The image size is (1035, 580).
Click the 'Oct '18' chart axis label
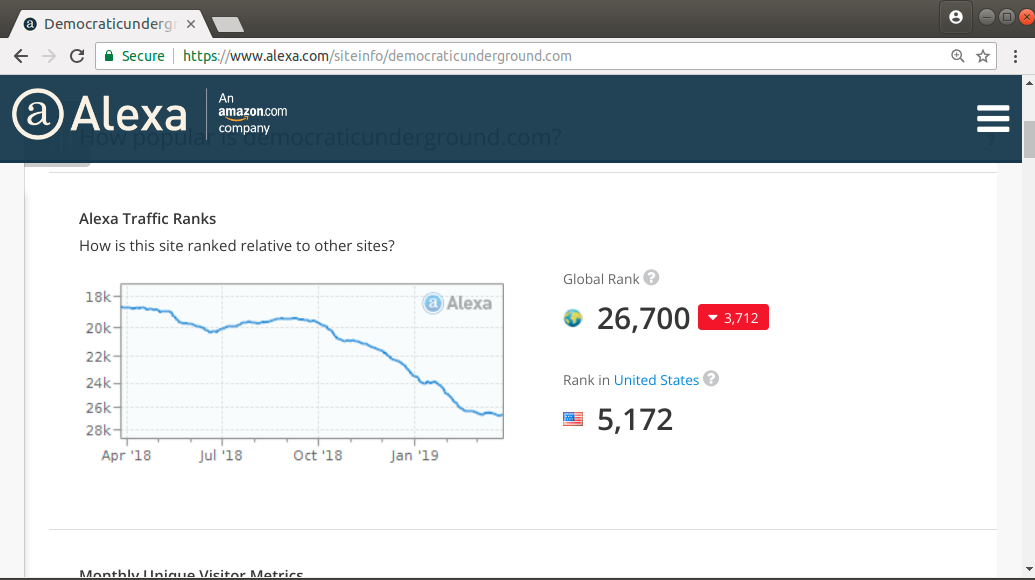317,455
